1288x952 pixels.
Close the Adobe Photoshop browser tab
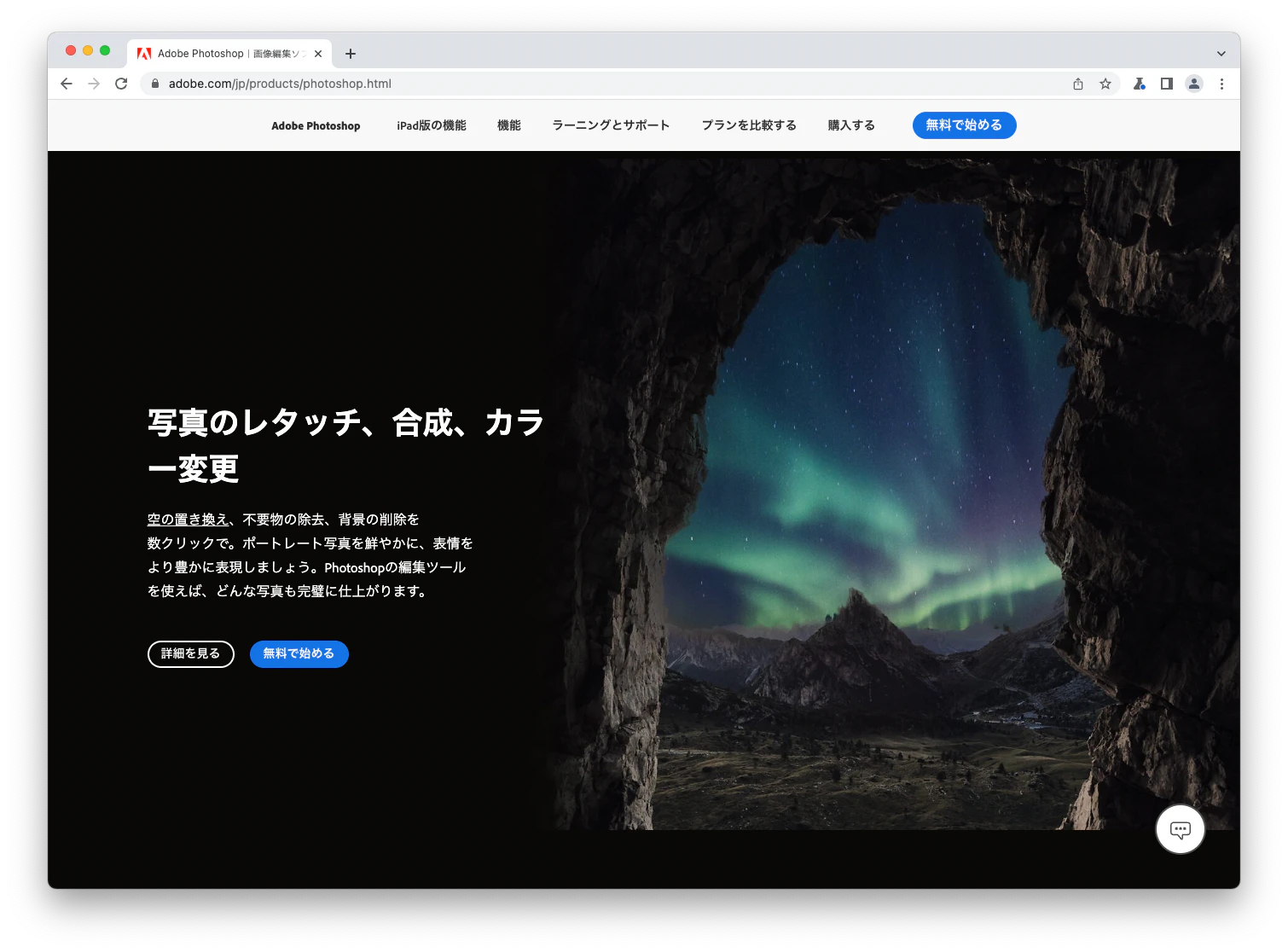[x=318, y=54]
